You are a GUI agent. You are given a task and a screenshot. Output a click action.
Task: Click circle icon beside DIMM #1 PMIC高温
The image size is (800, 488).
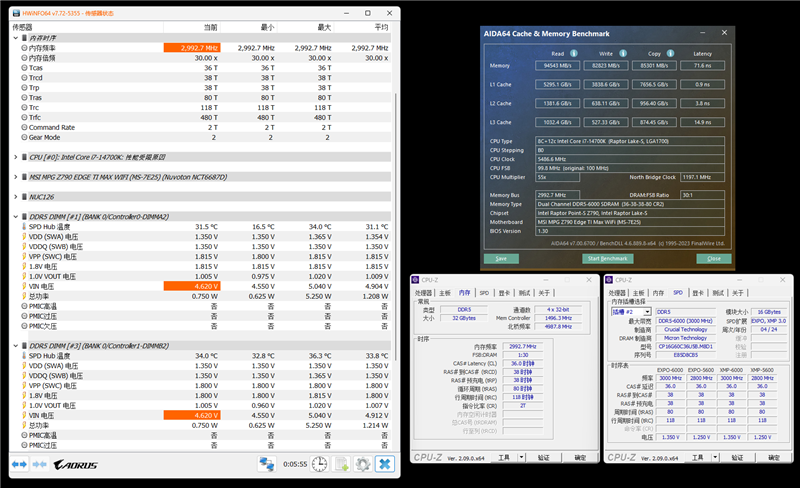point(24,306)
